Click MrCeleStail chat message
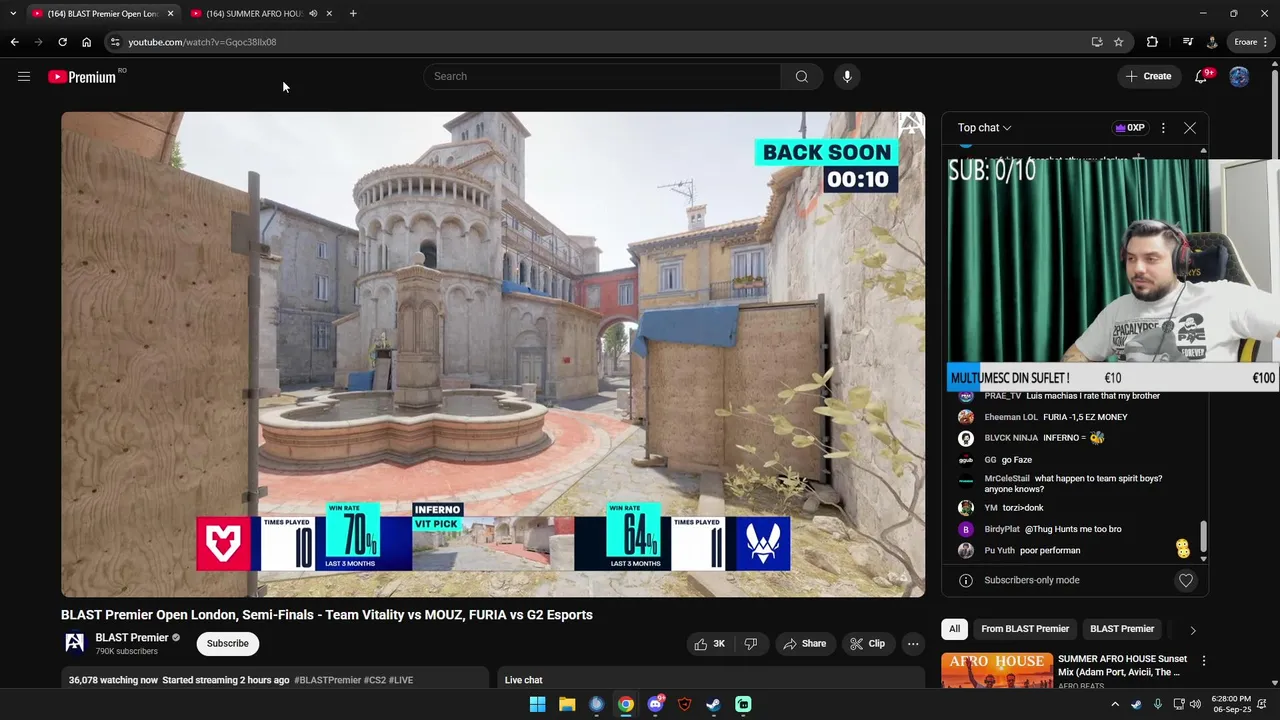 1072,484
